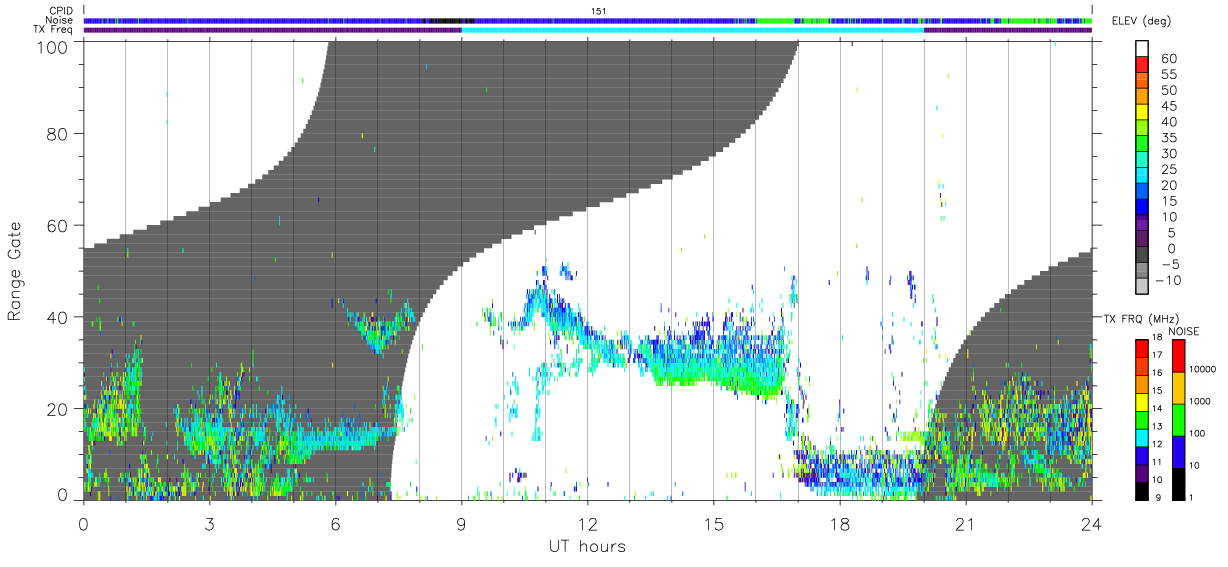
Task: Pick the dark gray ELEV segment below 0
Action: coord(1143,256)
